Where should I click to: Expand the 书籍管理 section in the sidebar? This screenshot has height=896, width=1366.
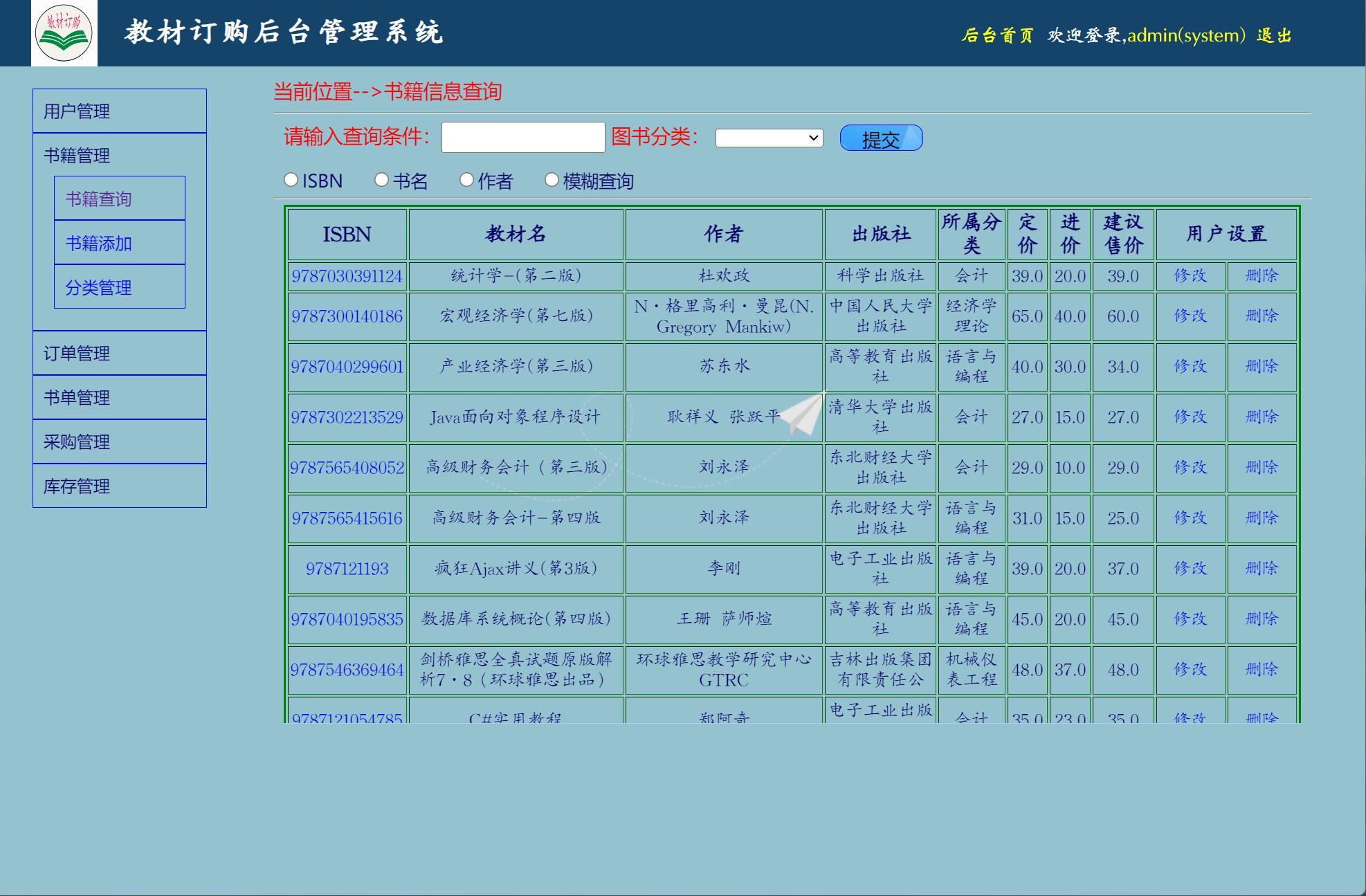click(76, 155)
